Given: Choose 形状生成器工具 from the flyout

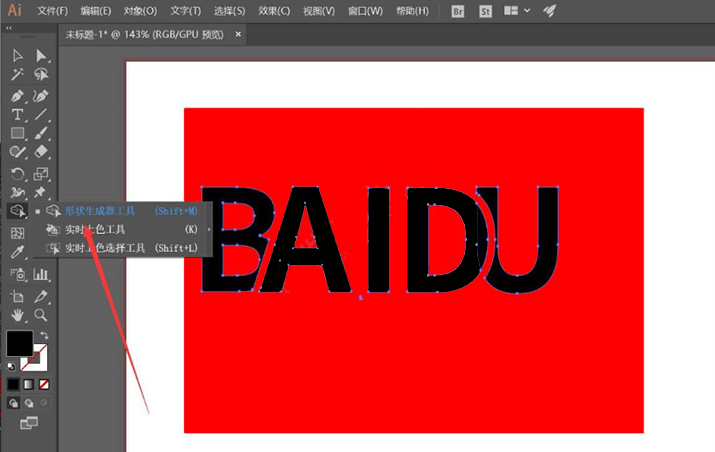Looking at the screenshot, I should 121,211.
